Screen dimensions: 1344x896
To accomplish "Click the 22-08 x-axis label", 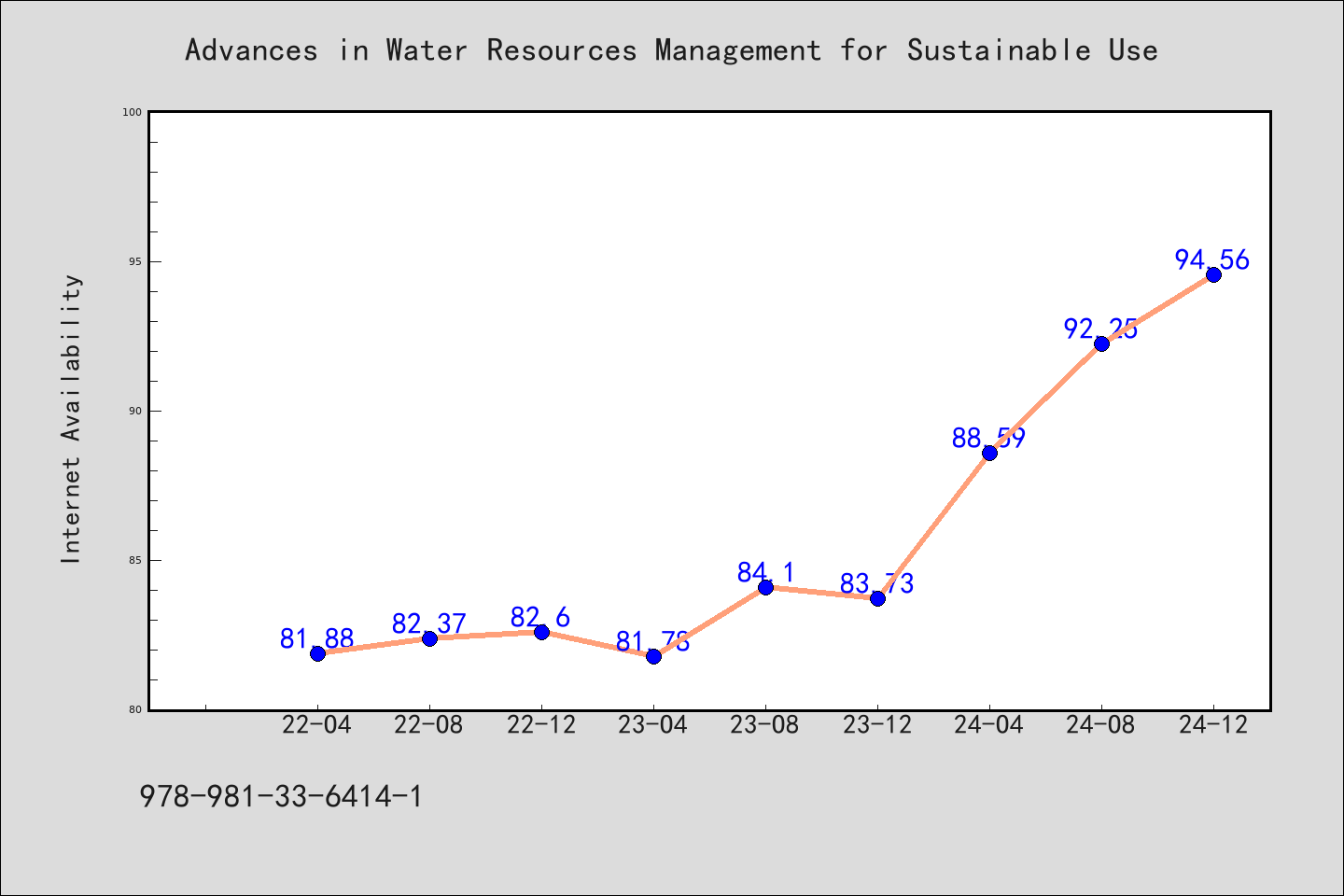I will click(429, 725).
